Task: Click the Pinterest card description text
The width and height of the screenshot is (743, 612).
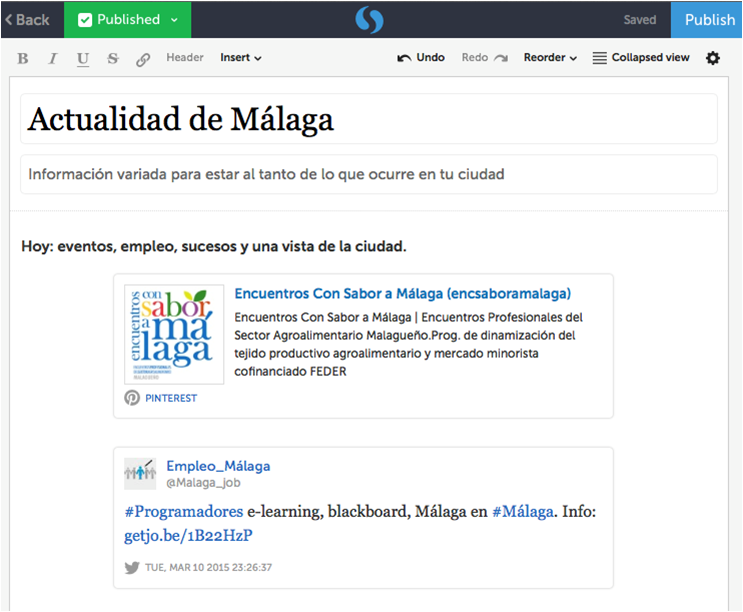Action: coord(408,344)
